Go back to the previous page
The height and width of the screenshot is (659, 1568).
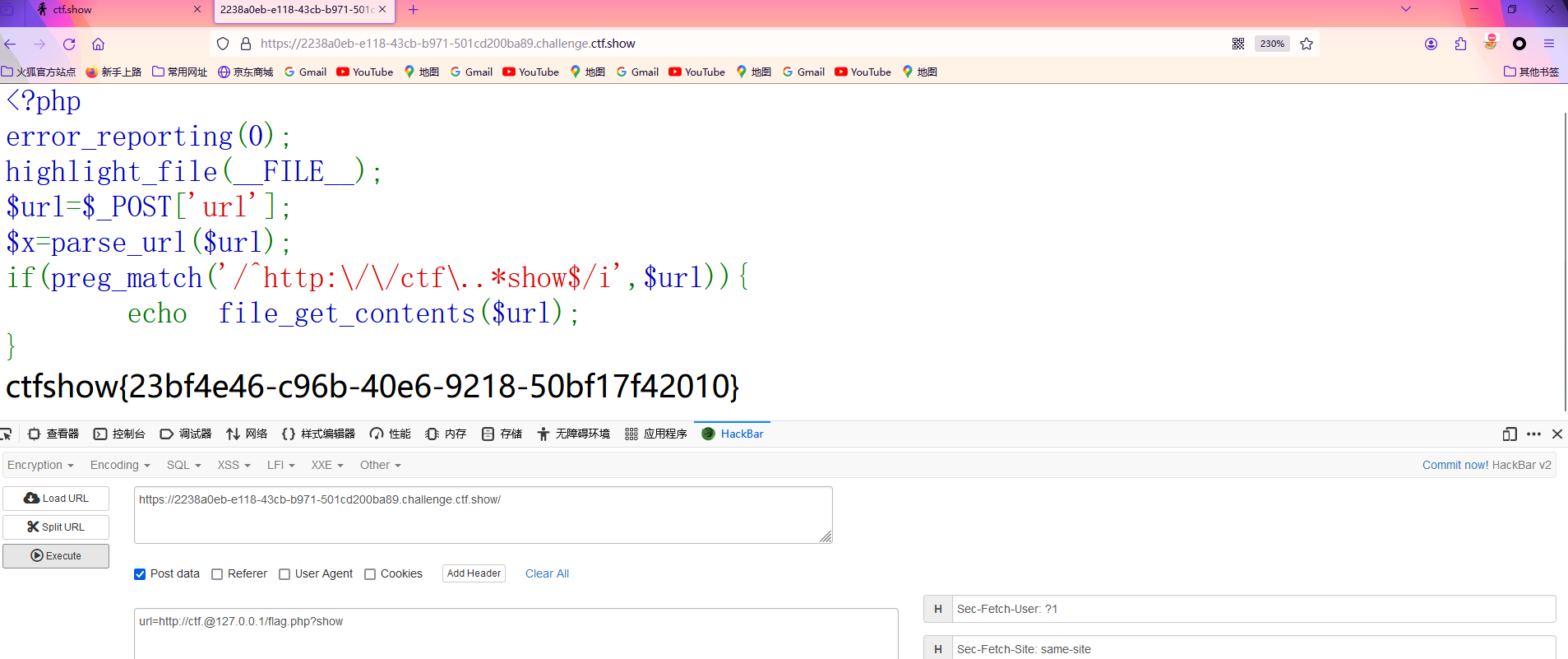click(x=10, y=44)
